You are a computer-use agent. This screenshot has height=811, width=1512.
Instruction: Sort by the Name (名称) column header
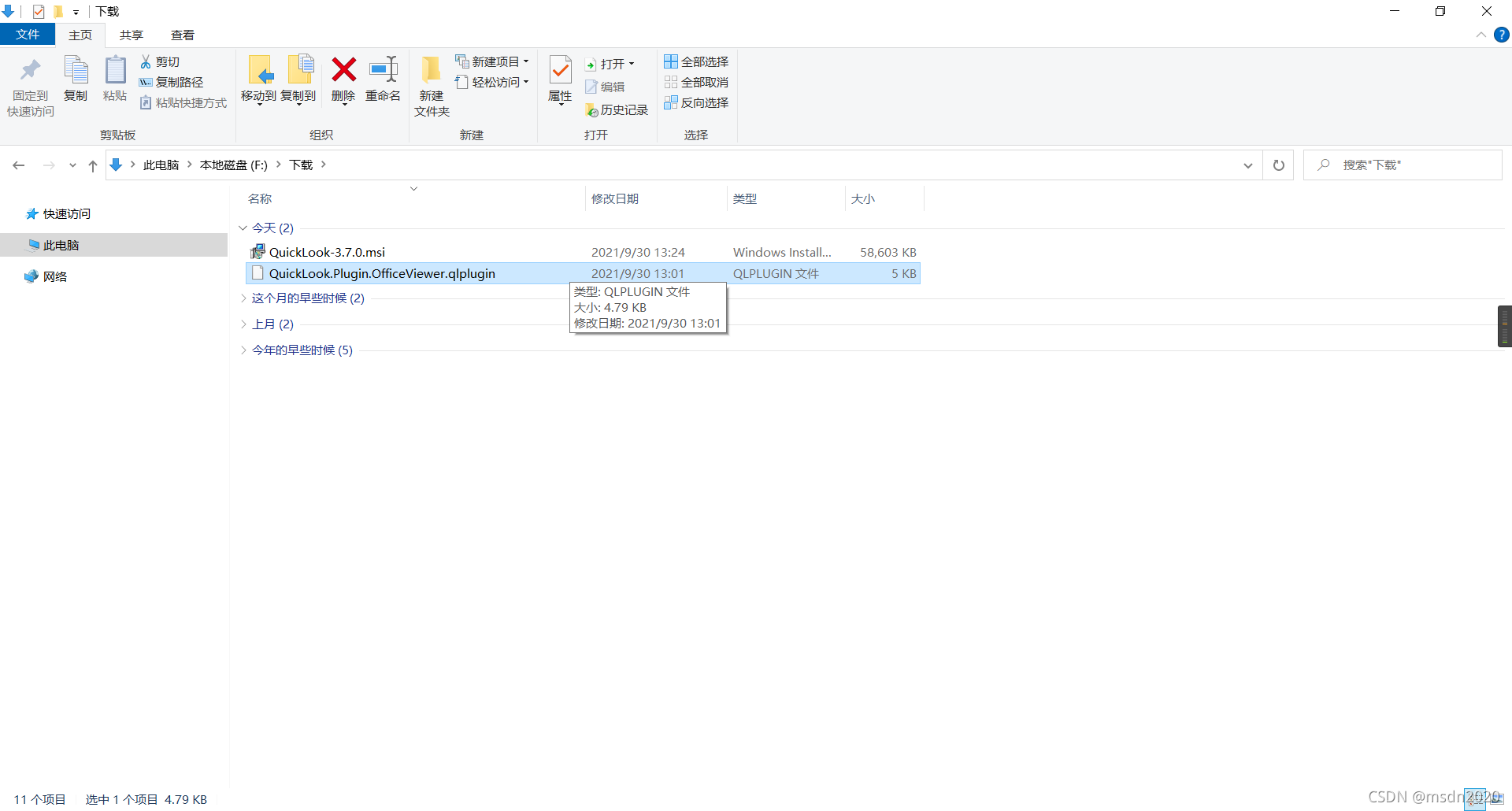[x=260, y=198]
